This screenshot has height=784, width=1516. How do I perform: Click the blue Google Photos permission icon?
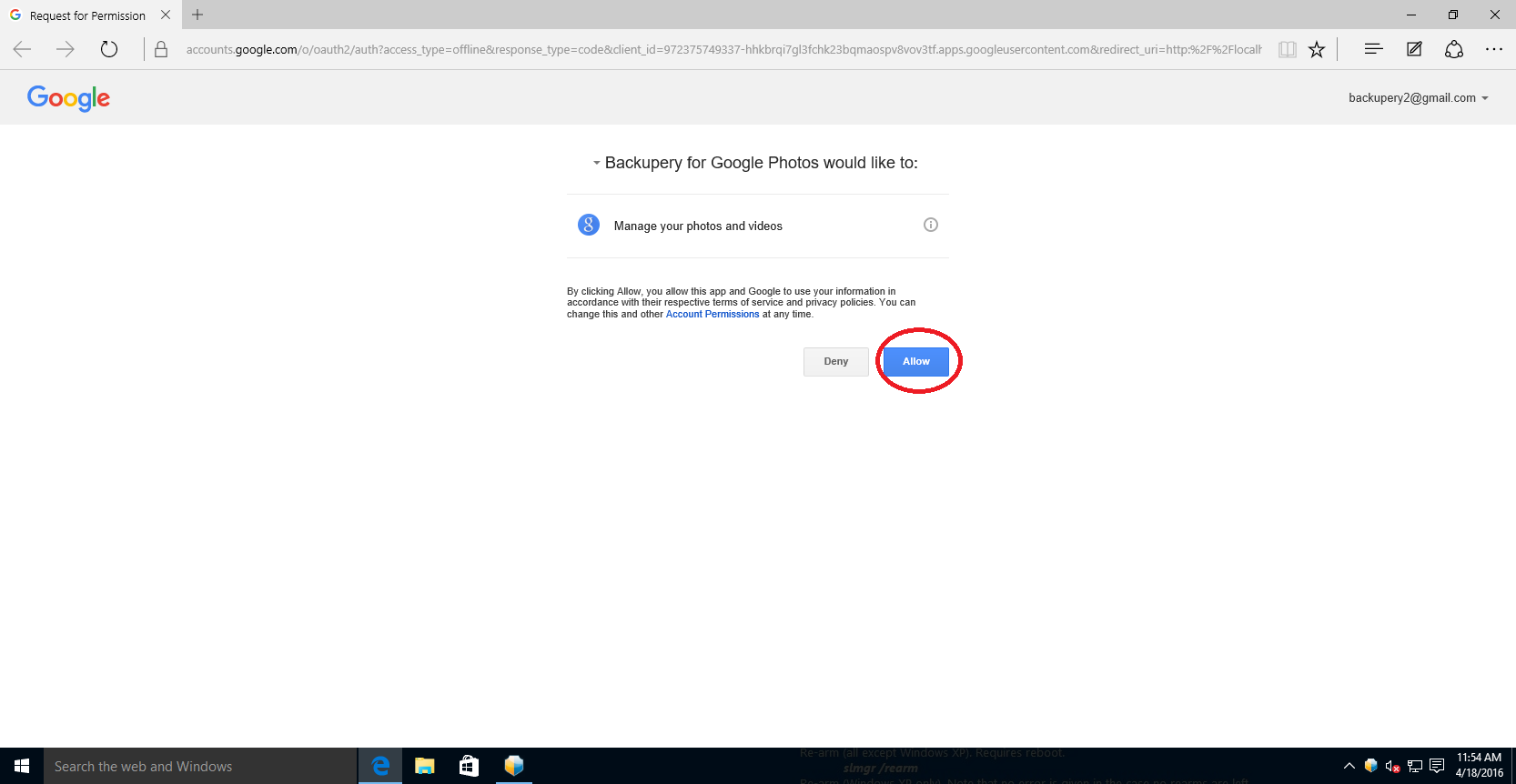point(589,225)
